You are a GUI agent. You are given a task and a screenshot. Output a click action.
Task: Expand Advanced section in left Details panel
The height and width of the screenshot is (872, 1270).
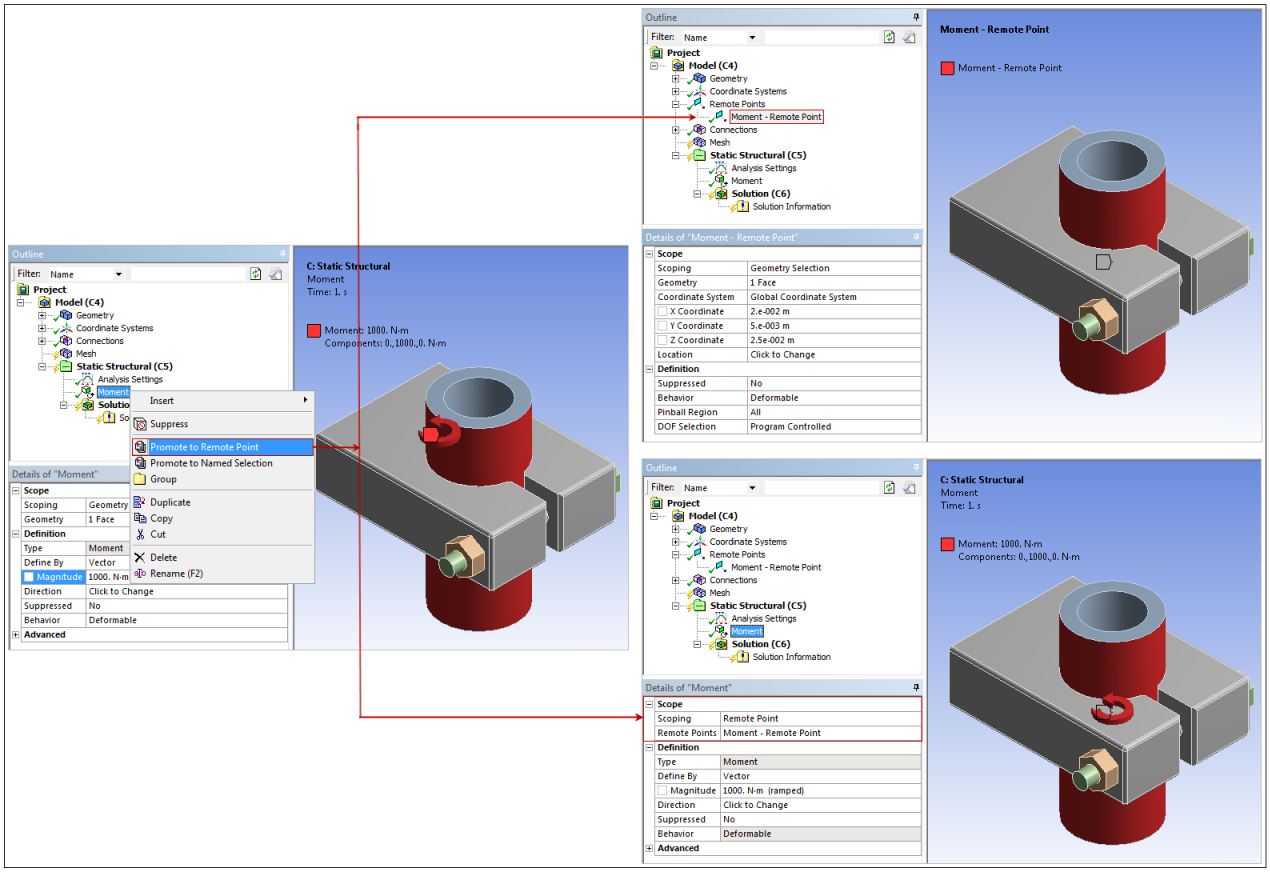click(x=16, y=635)
